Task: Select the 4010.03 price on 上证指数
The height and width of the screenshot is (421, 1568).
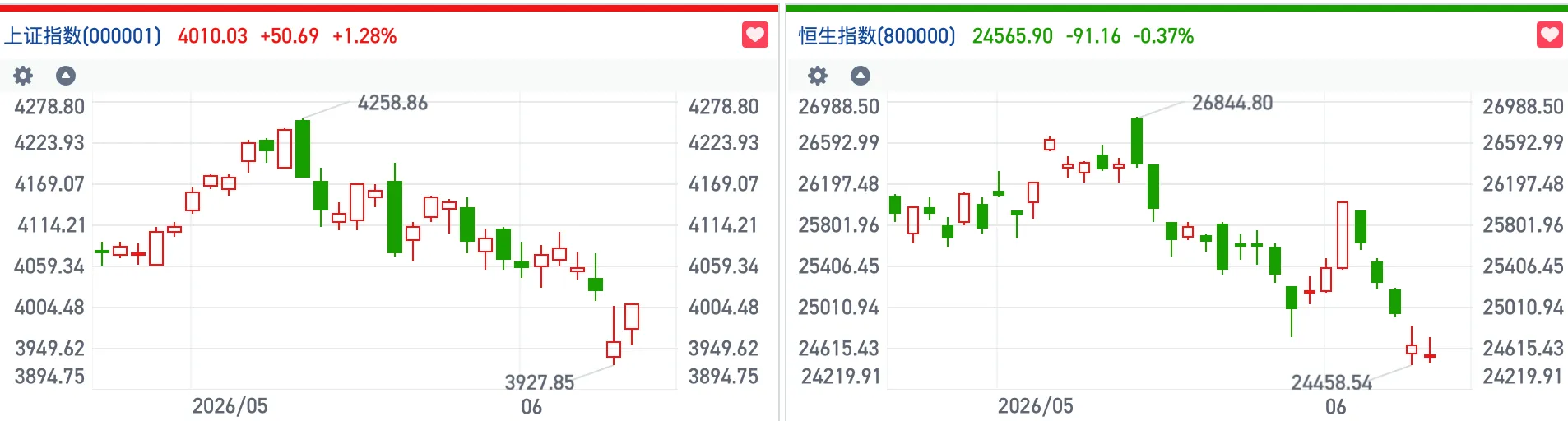Action: 212,36
